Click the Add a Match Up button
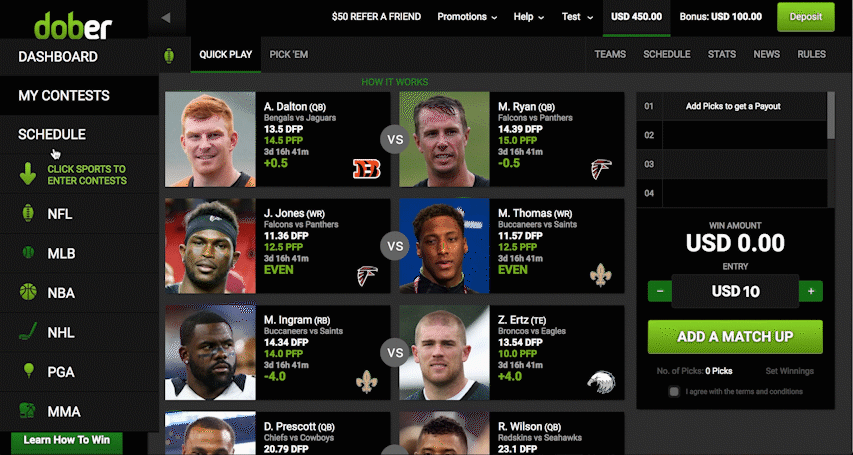853x455 pixels. point(735,337)
